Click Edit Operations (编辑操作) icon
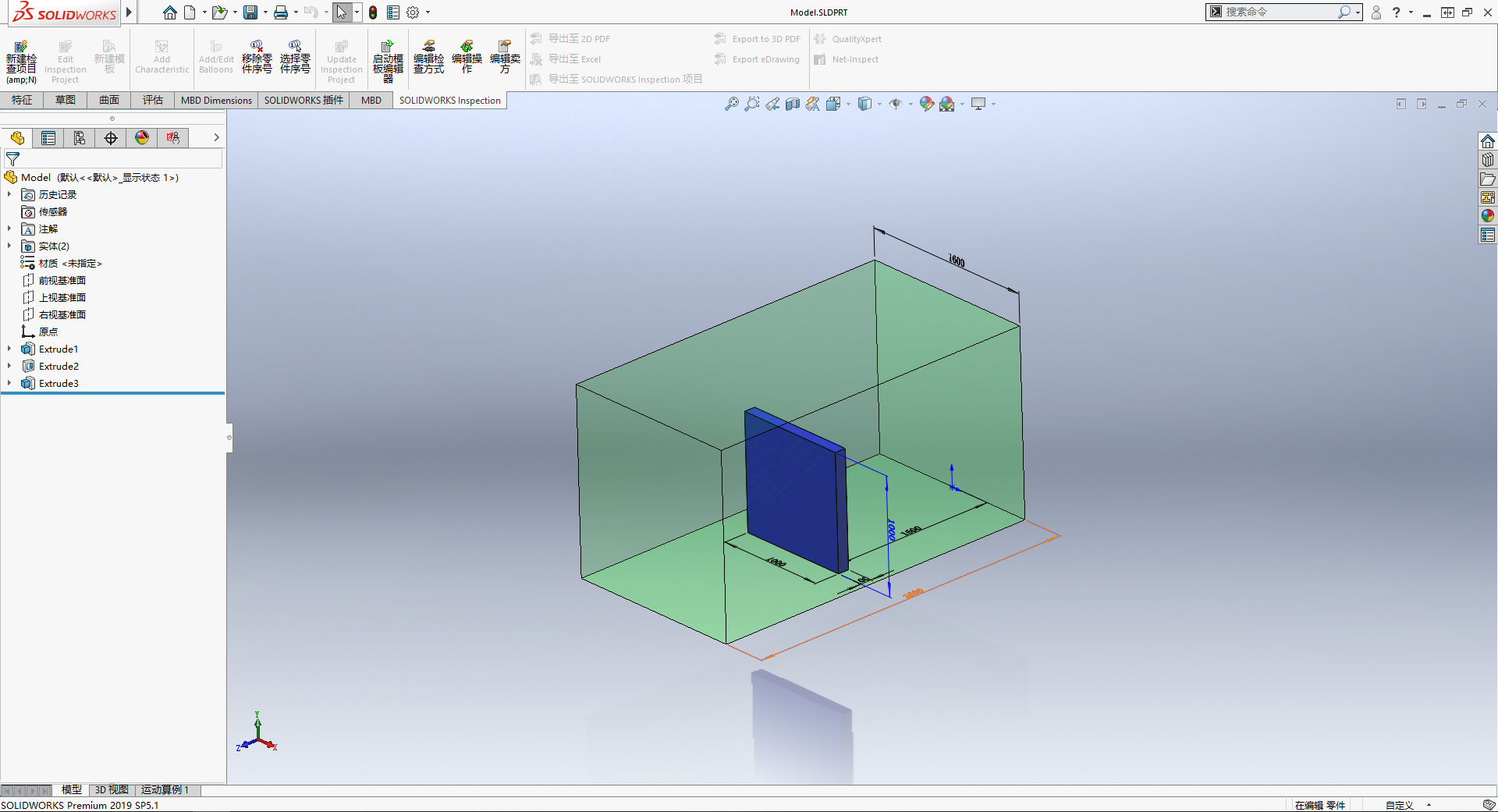This screenshot has width=1498, height=812. pos(467,57)
